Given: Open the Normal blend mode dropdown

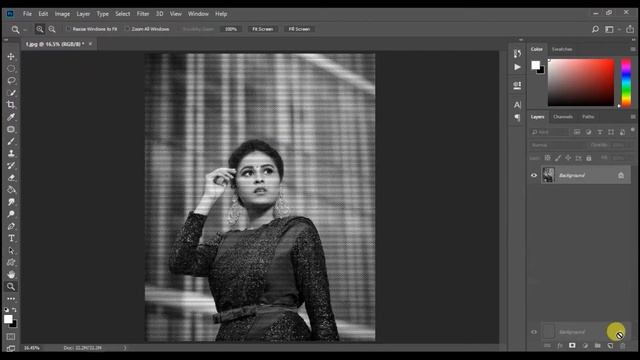Looking at the screenshot, I should (557, 145).
